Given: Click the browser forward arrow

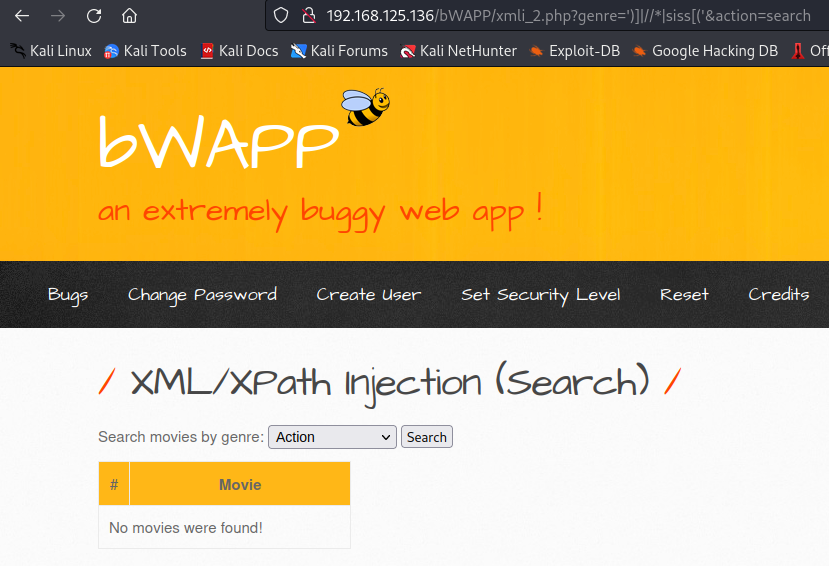Looking at the screenshot, I should 58,16.
